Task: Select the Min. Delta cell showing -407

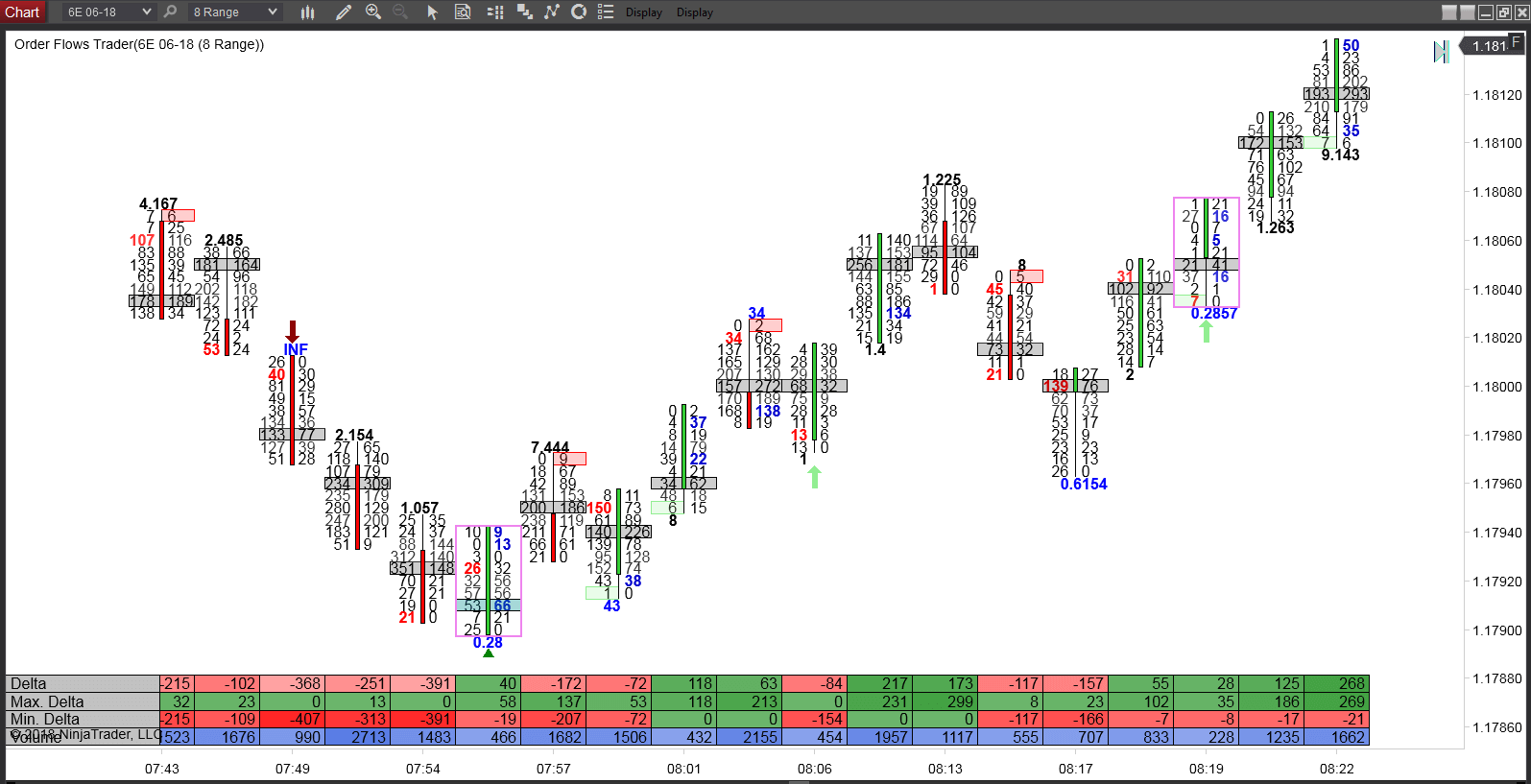Action: pos(292,719)
